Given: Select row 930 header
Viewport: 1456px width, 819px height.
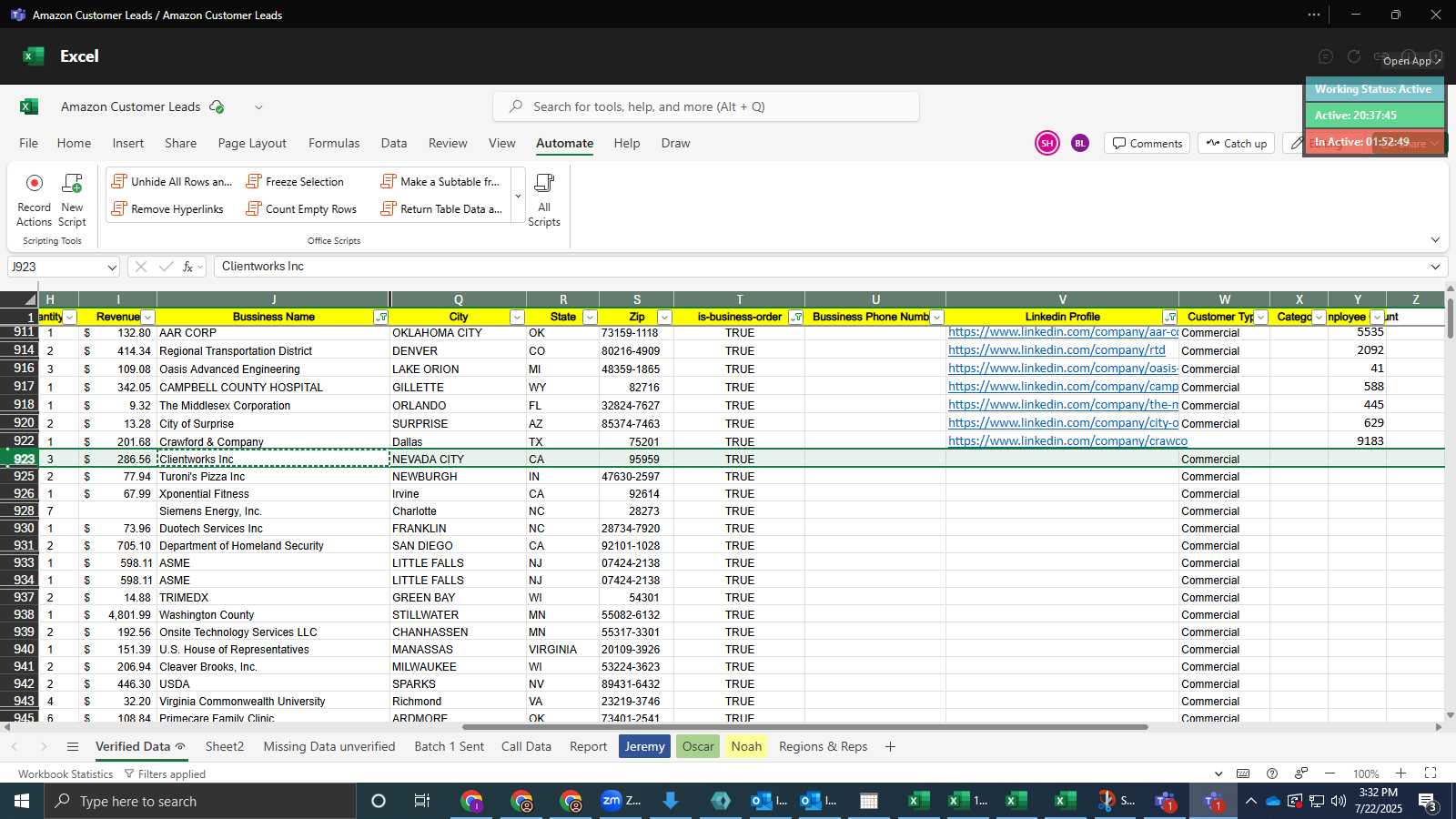Looking at the screenshot, I should coord(19,528).
